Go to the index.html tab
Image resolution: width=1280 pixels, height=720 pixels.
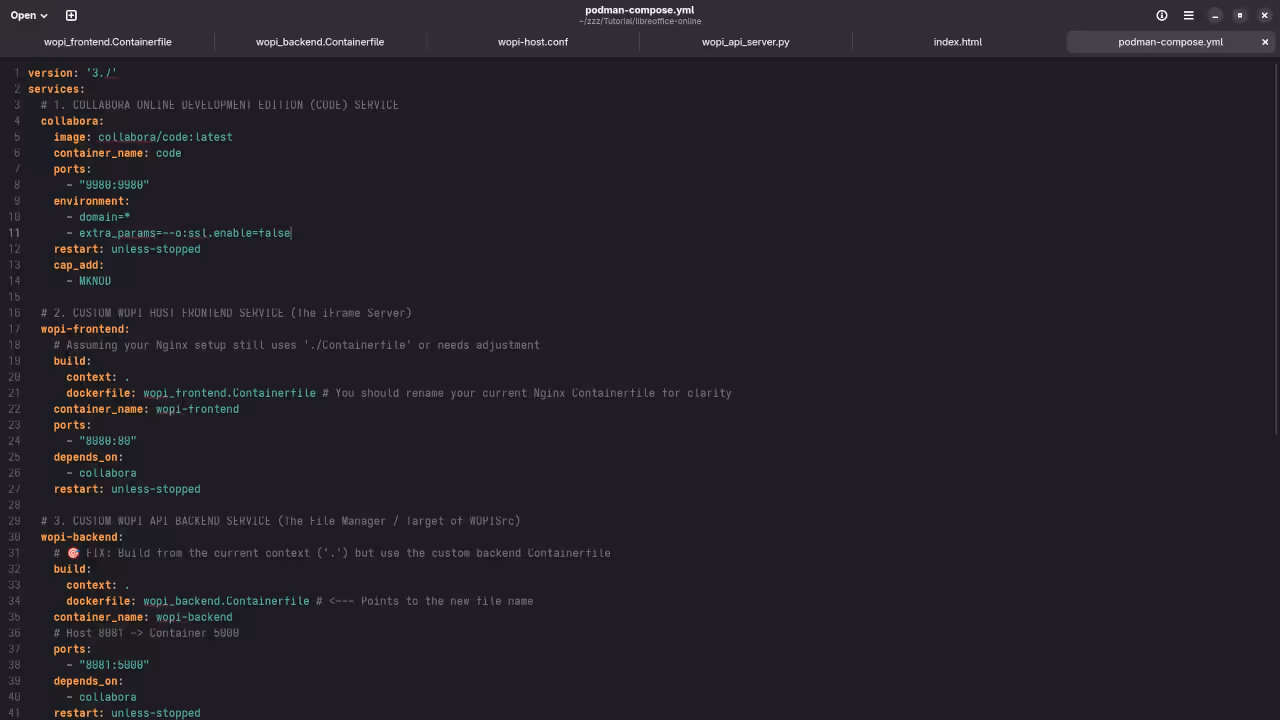pyautogui.click(x=957, y=42)
